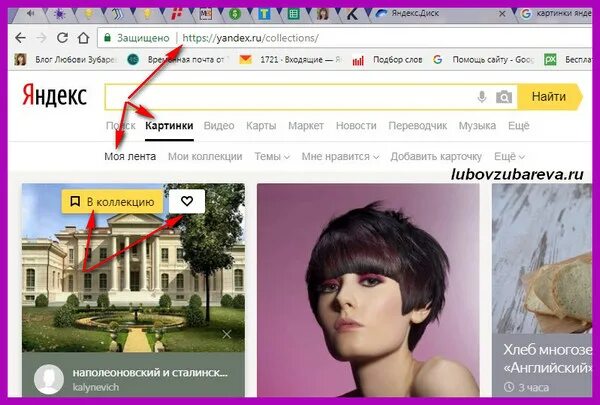Viewport: 600px width, 405px height.
Task: Open the Моя лента section
Action: point(130,157)
